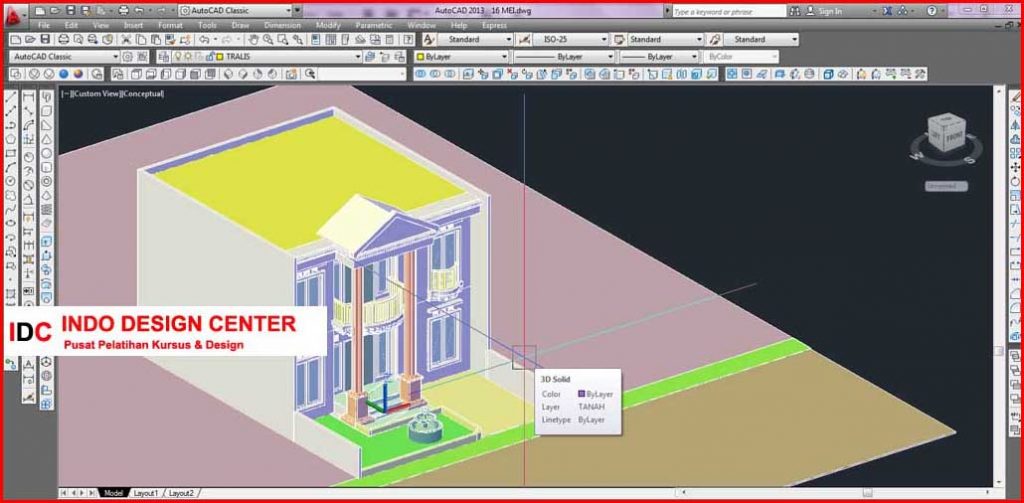Image resolution: width=1024 pixels, height=503 pixels.
Task: Select the Conceptual visual style sphere
Action: click(78, 74)
